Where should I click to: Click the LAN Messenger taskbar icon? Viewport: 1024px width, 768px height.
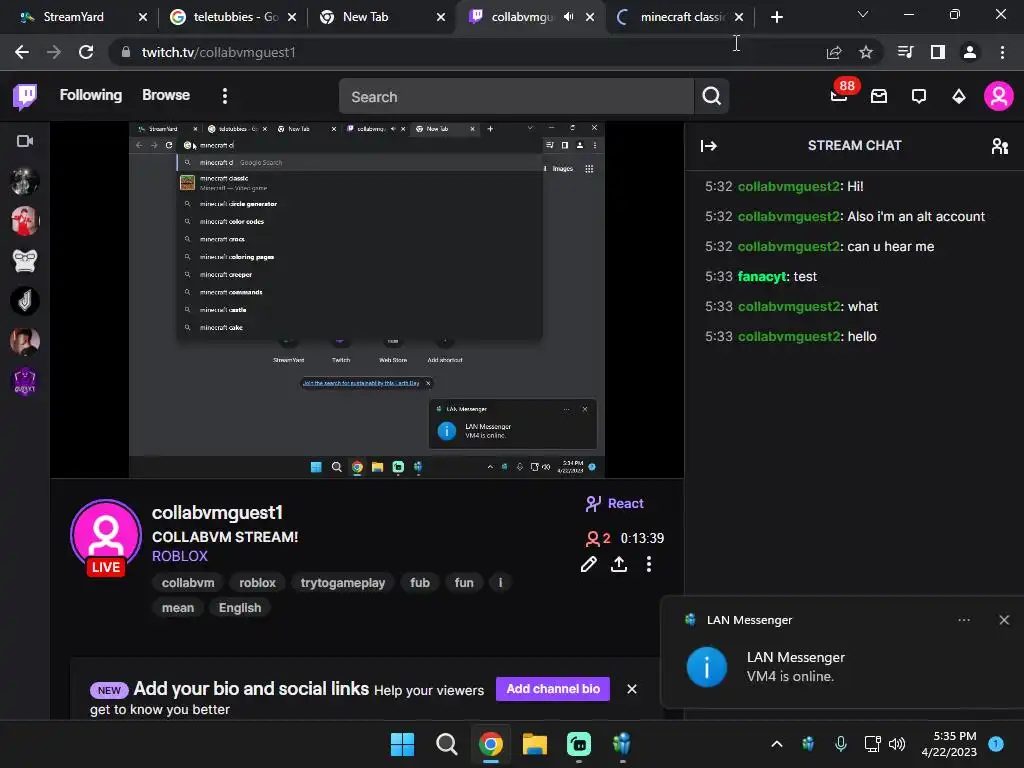tap(622, 744)
